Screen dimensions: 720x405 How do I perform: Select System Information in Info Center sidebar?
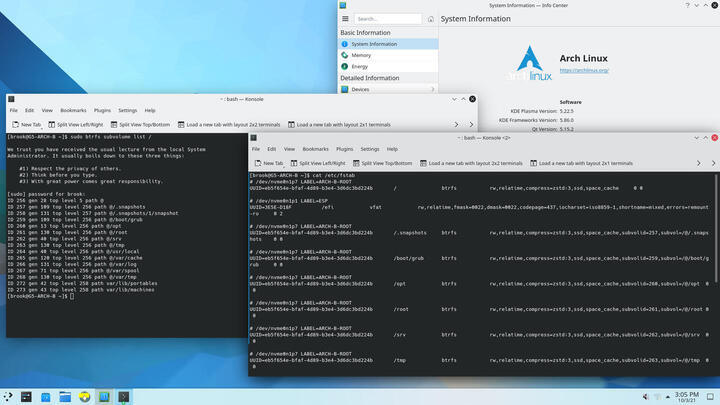(388, 44)
